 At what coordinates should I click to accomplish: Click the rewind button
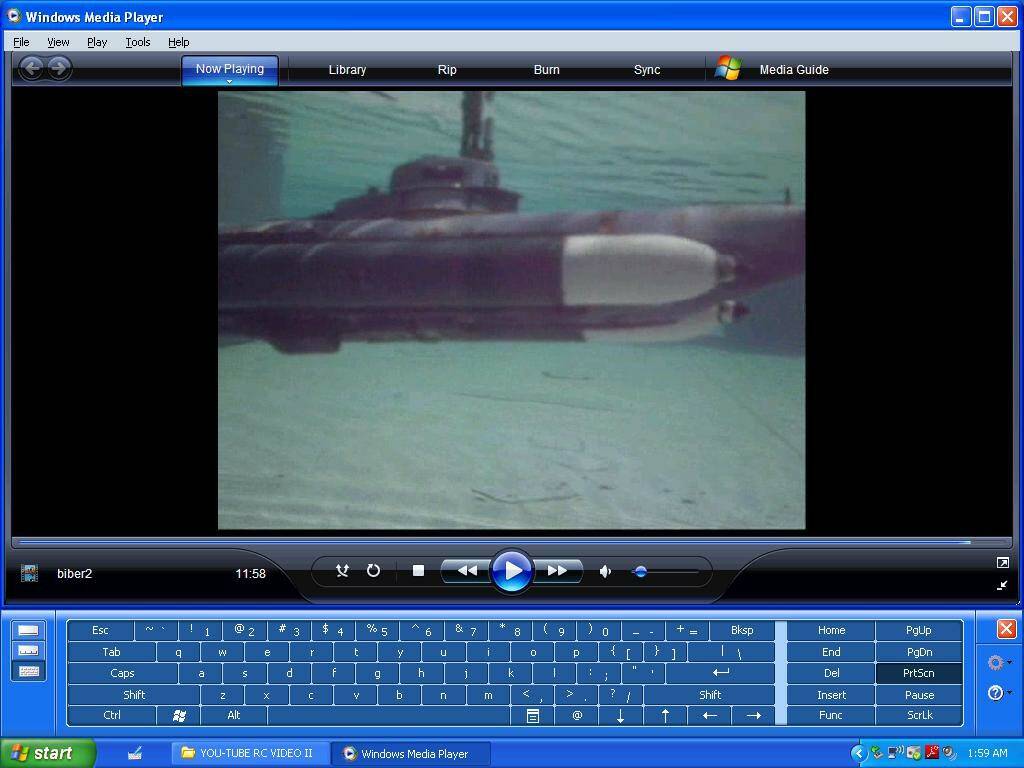tap(465, 571)
